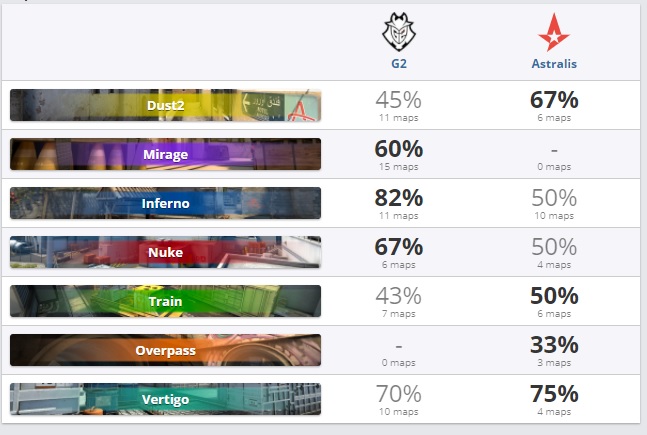The height and width of the screenshot is (435, 647).
Task: Open the G2 team name link
Action: pos(398,64)
